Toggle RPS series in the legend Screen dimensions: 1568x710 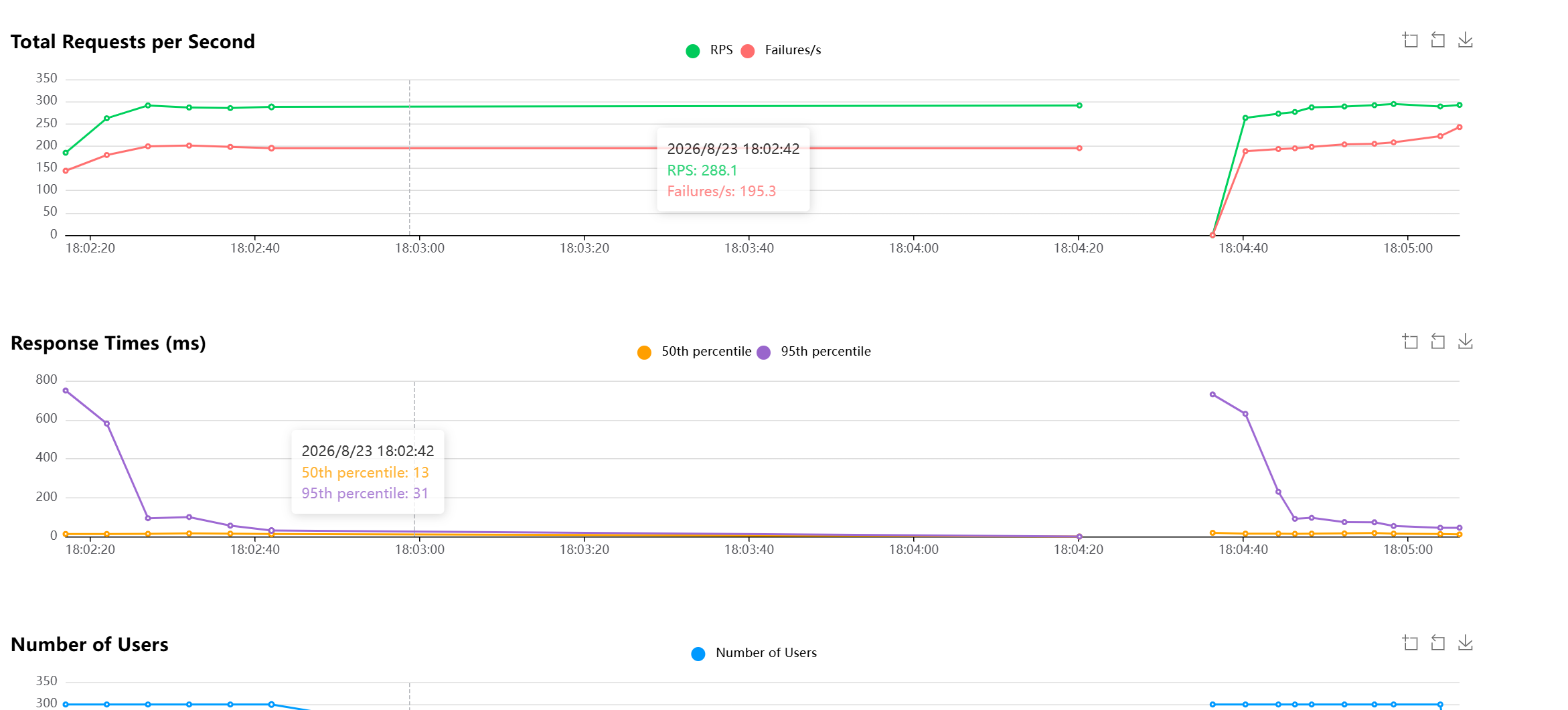click(x=710, y=50)
